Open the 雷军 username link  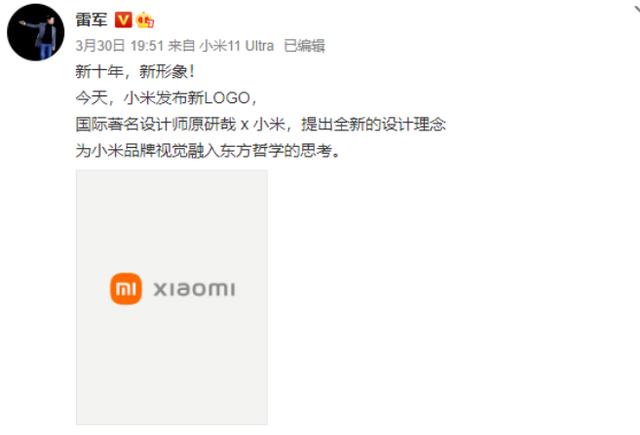(x=91, y=20)
